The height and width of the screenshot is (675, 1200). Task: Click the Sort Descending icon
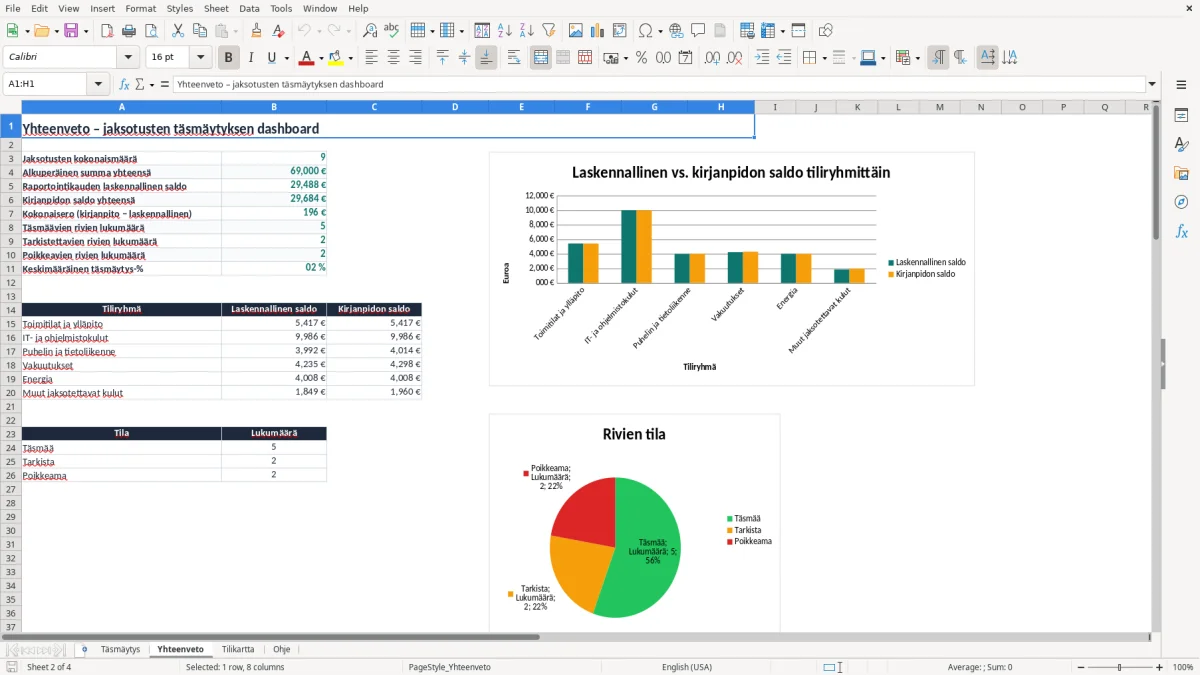[x=526, y=31]
